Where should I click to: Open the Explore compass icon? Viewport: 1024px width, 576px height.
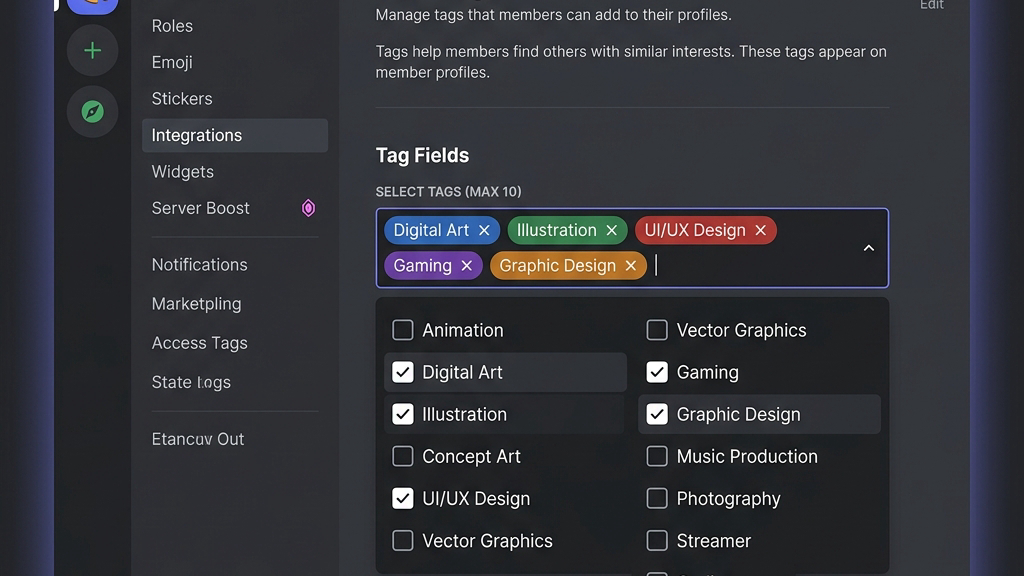tap(92, 112)
